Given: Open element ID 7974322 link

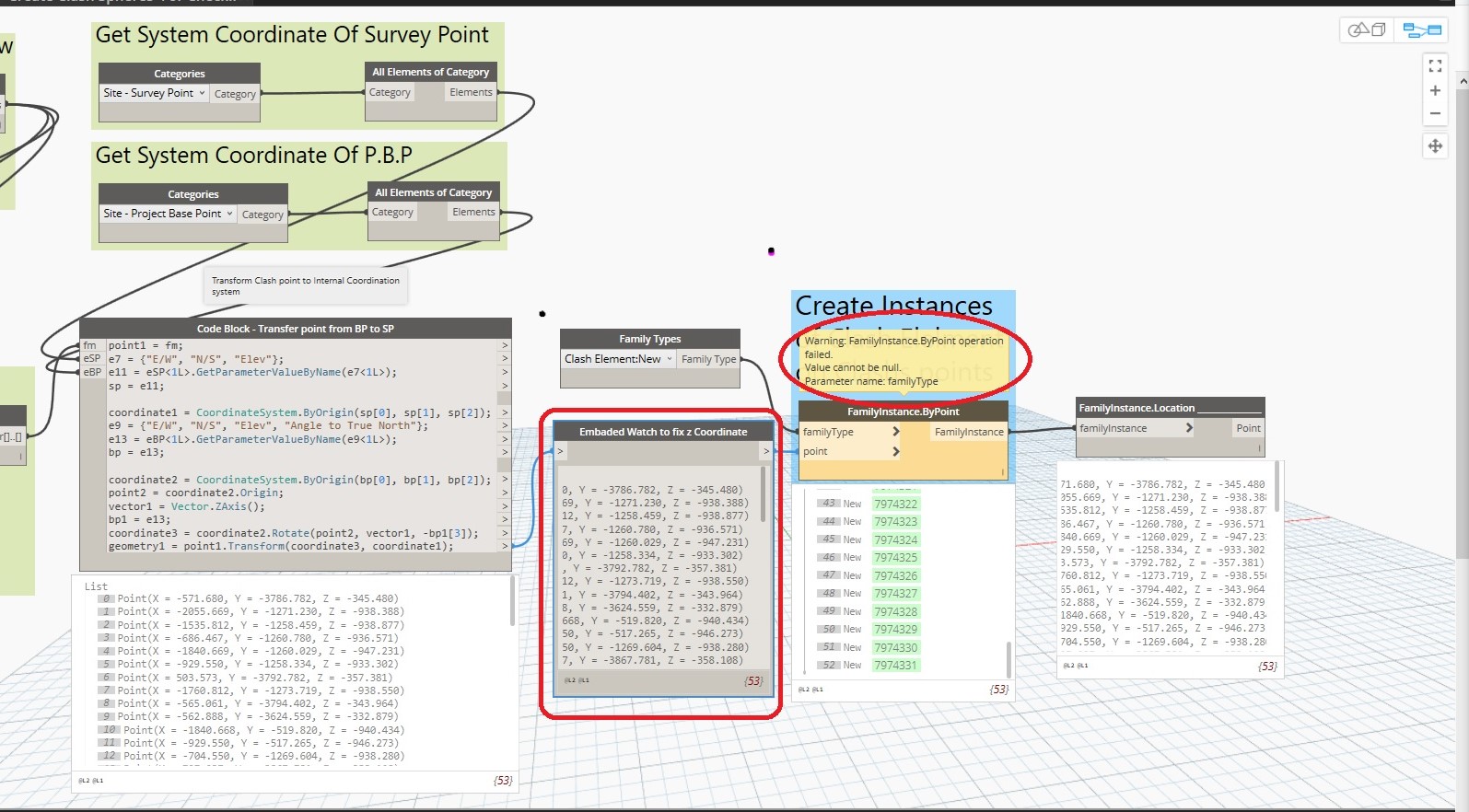Looking at the screenshot, I should pyautogui.click(x=895, y=504).
